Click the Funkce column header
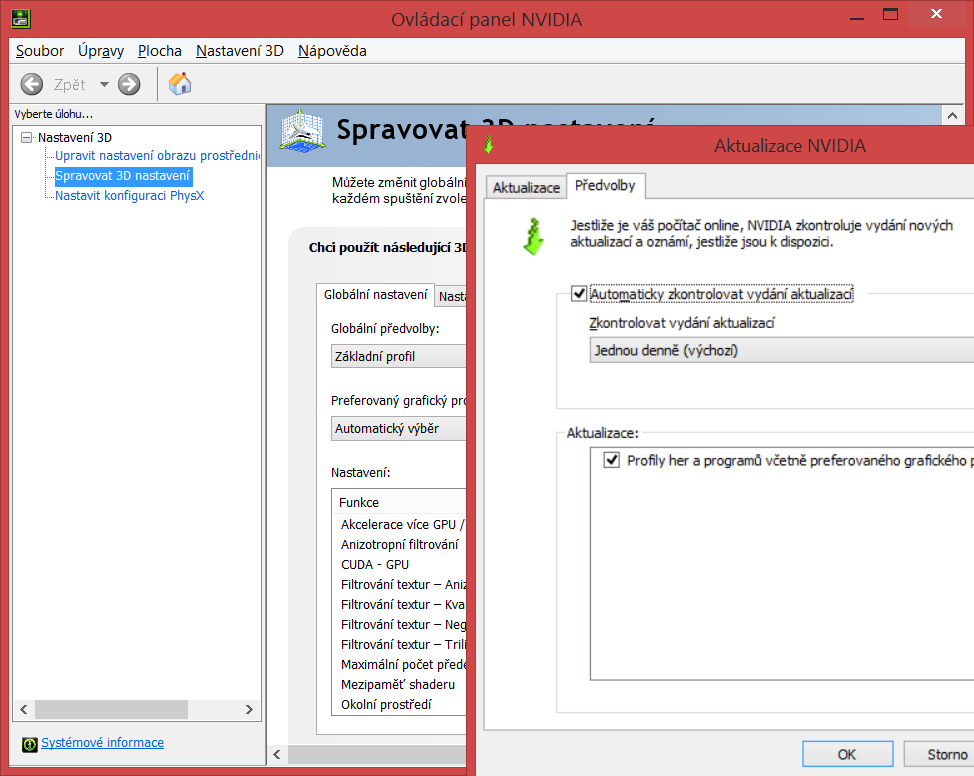The image size is (974, 776). click(x=399, y=502)
